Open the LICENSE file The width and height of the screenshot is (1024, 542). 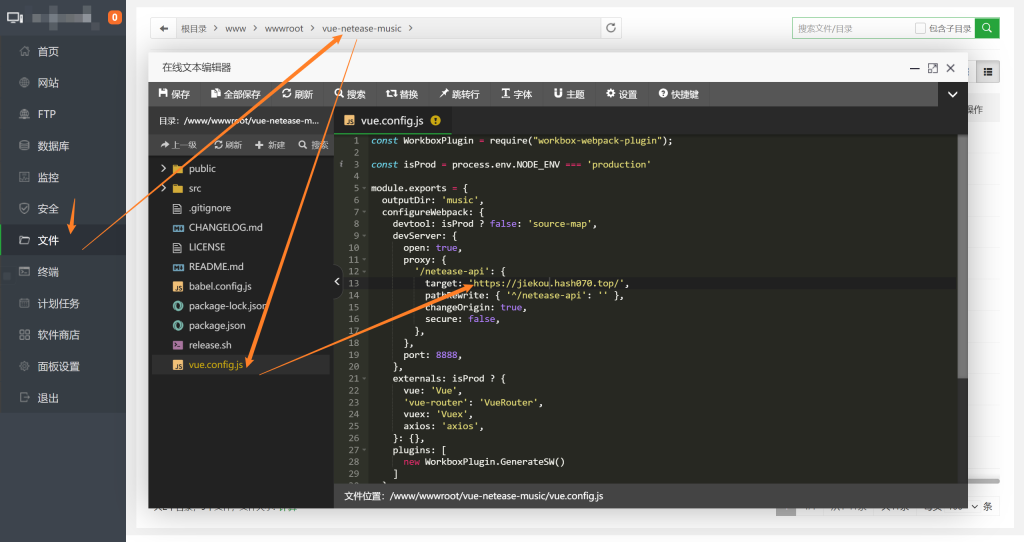(x=206, y=247)
